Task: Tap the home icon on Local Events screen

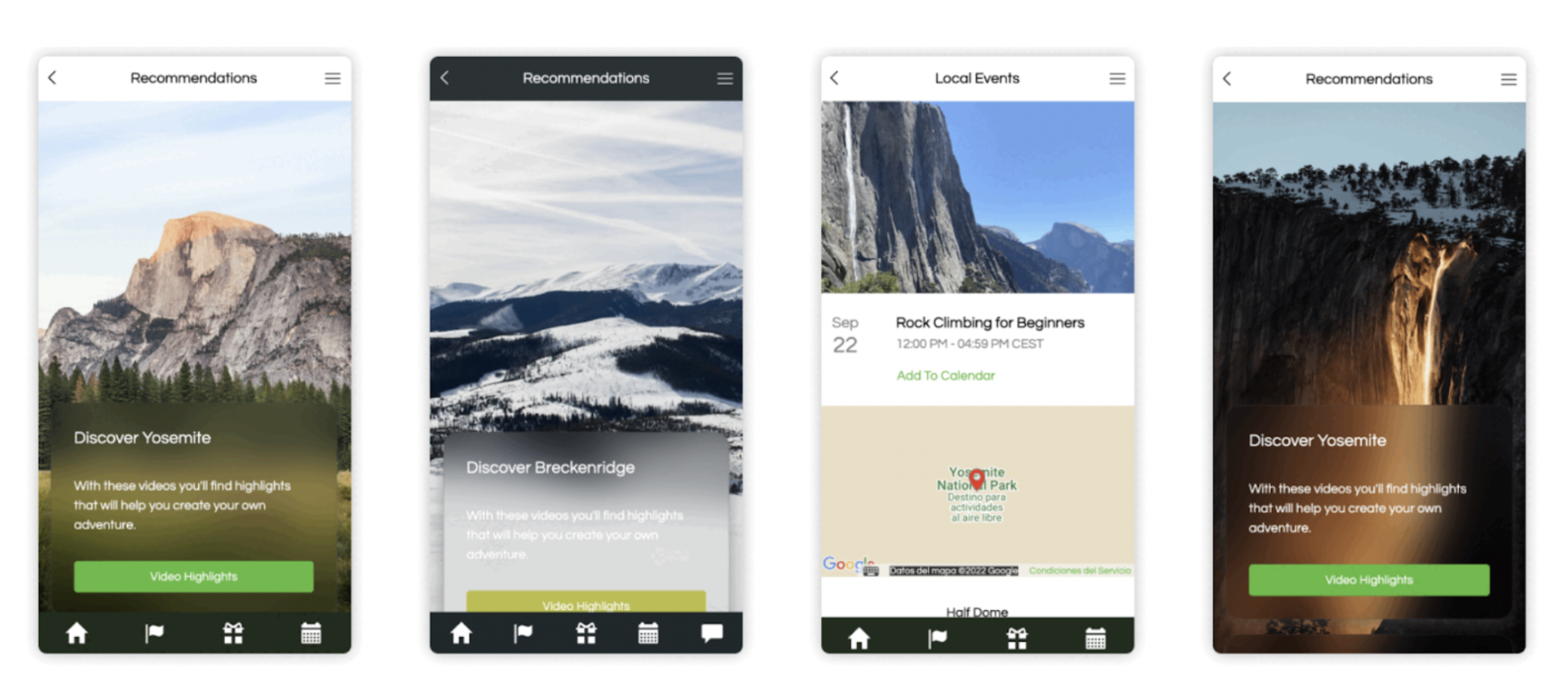Action: click(858, 639)
